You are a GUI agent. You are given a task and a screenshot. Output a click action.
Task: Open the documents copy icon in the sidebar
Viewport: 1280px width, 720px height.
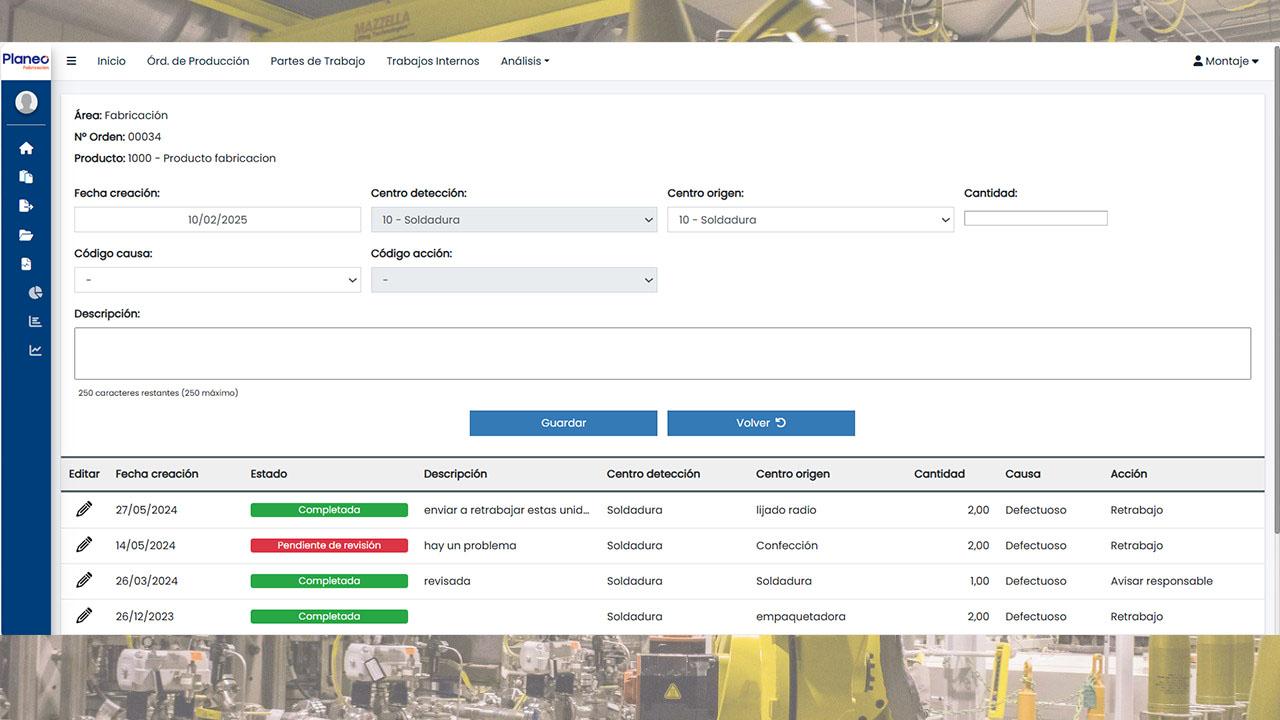coord(26,176)
